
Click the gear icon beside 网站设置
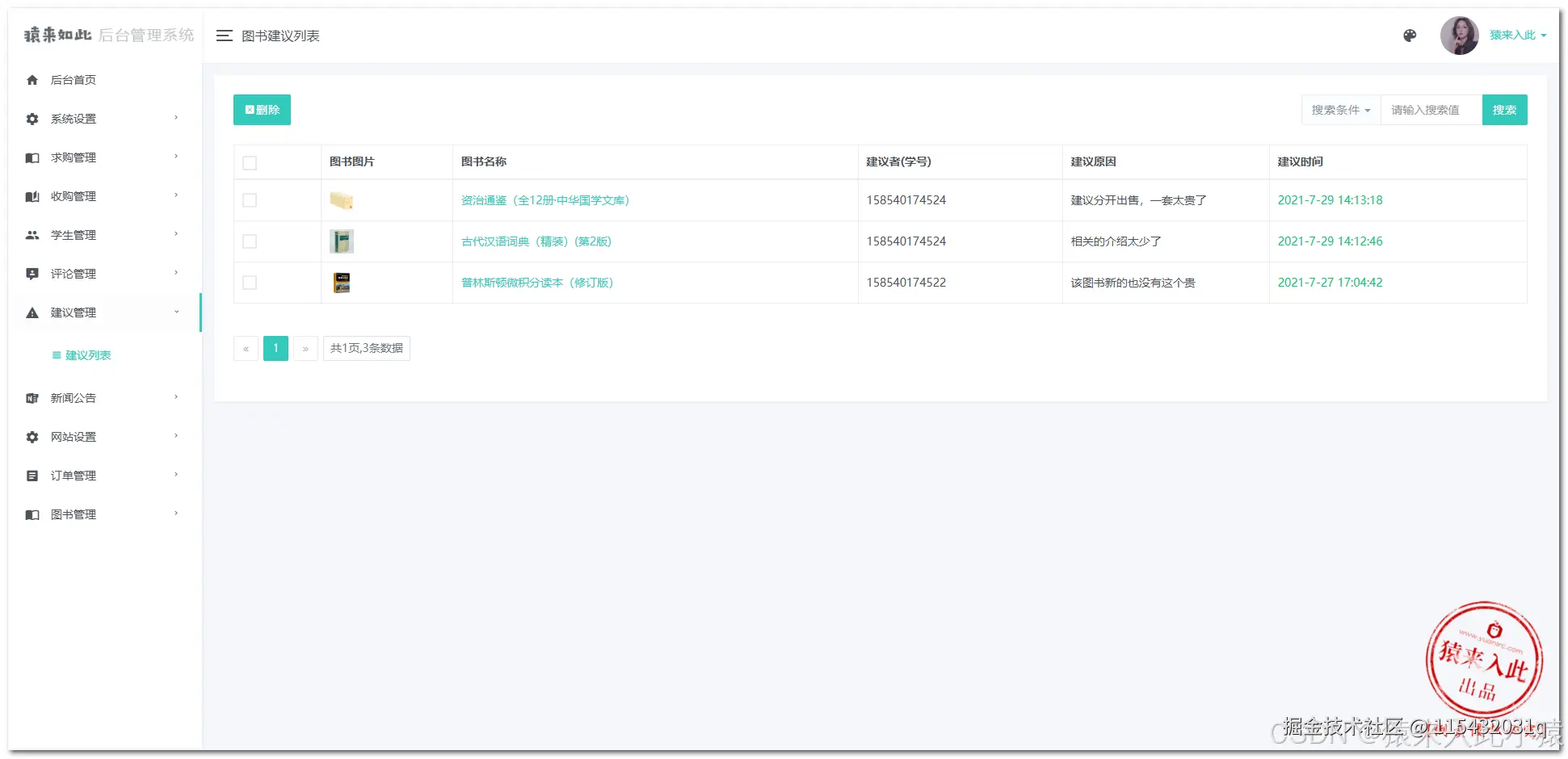[x=32, y=437]
